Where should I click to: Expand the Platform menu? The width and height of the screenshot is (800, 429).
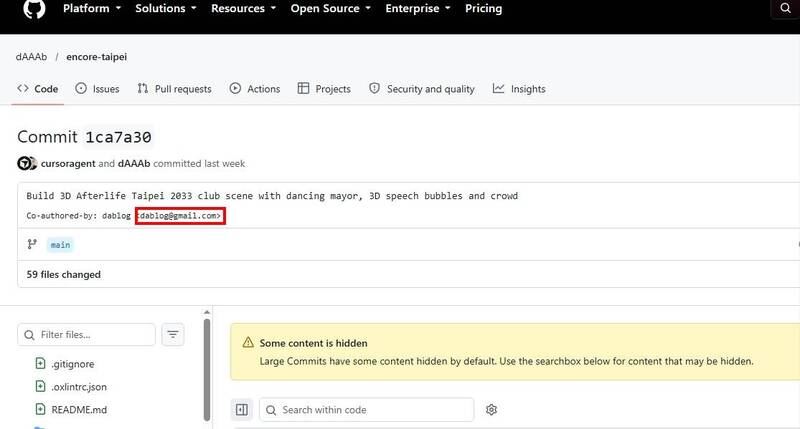[92, 8]
